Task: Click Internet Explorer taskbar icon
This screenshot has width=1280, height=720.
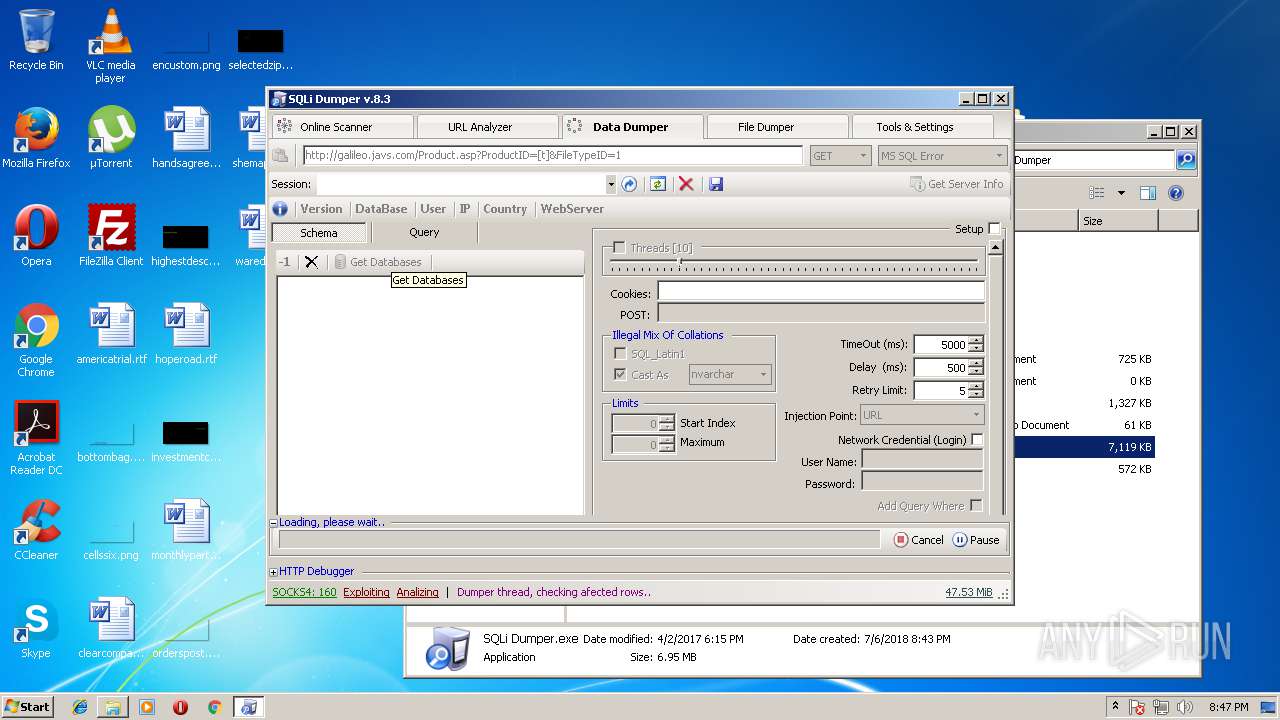Action: [80, 707]
